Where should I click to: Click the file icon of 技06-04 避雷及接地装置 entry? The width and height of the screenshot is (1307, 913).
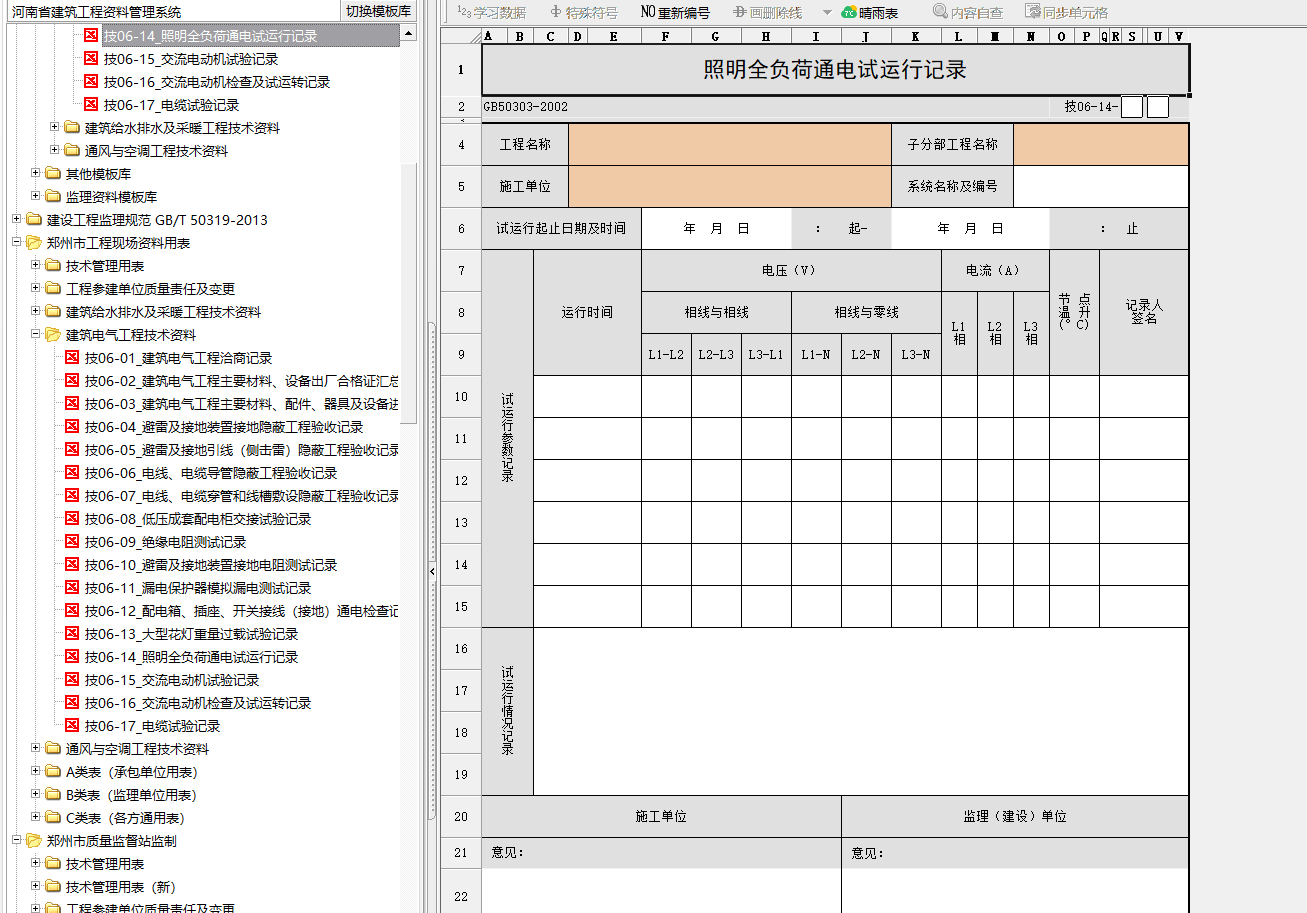coord(72,427)
